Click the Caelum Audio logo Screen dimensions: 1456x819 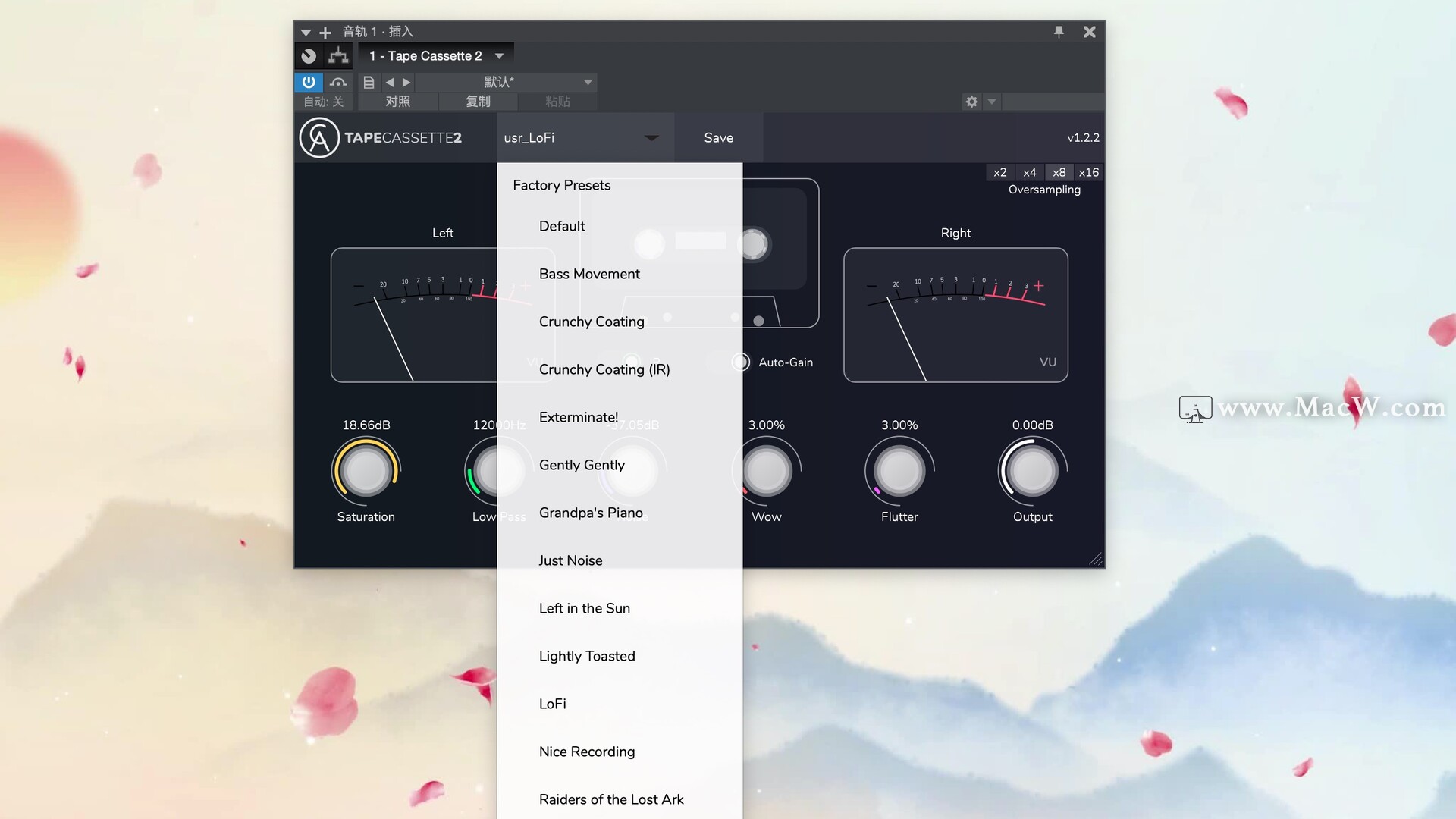pyautogui.click(x=319, y=137)
